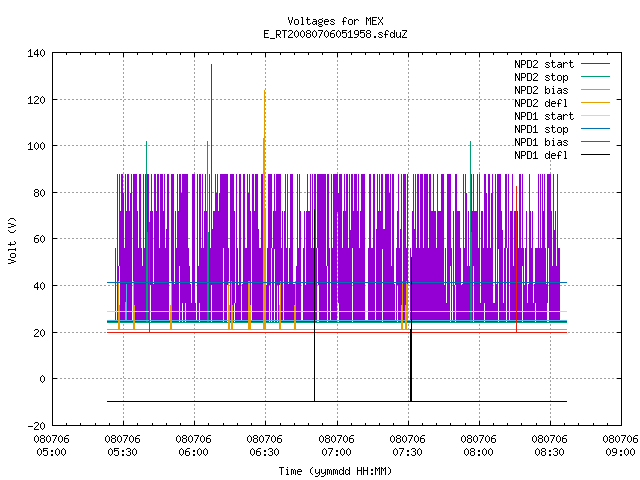Click the x-axis tick label 07:00

[x=336, y=452]
